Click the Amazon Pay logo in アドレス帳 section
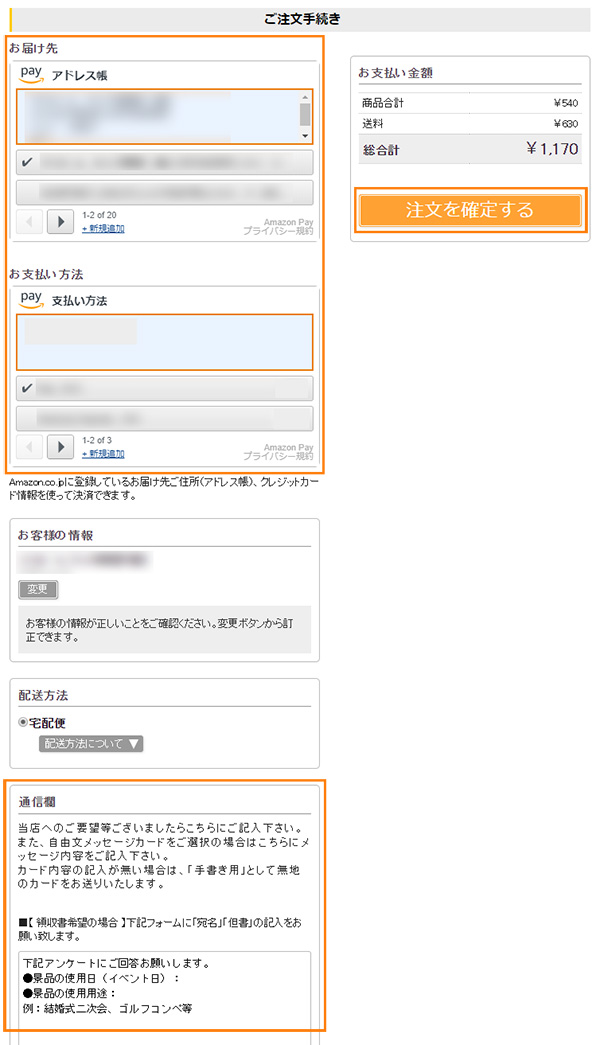The height and width of the screenshot is (1045, 600). pos(32,74)
